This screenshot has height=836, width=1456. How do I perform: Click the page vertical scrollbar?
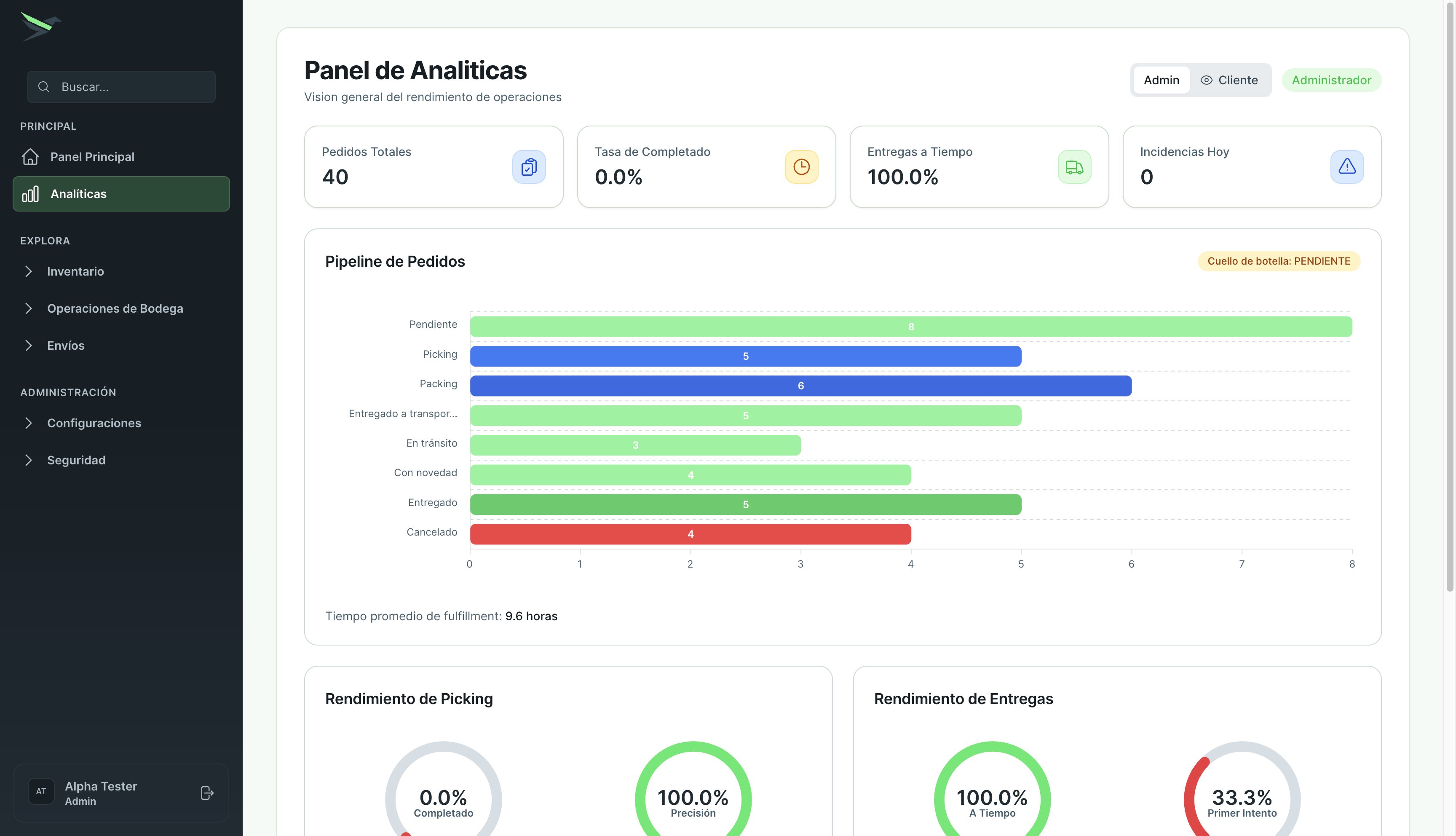point(1450,296)
